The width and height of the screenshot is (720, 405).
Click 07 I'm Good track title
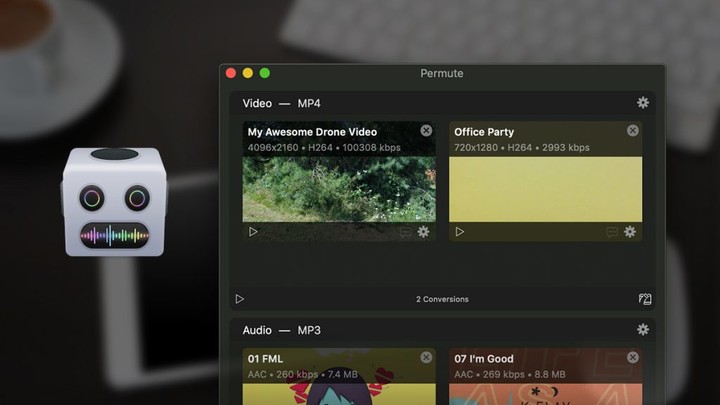point(484,359)
